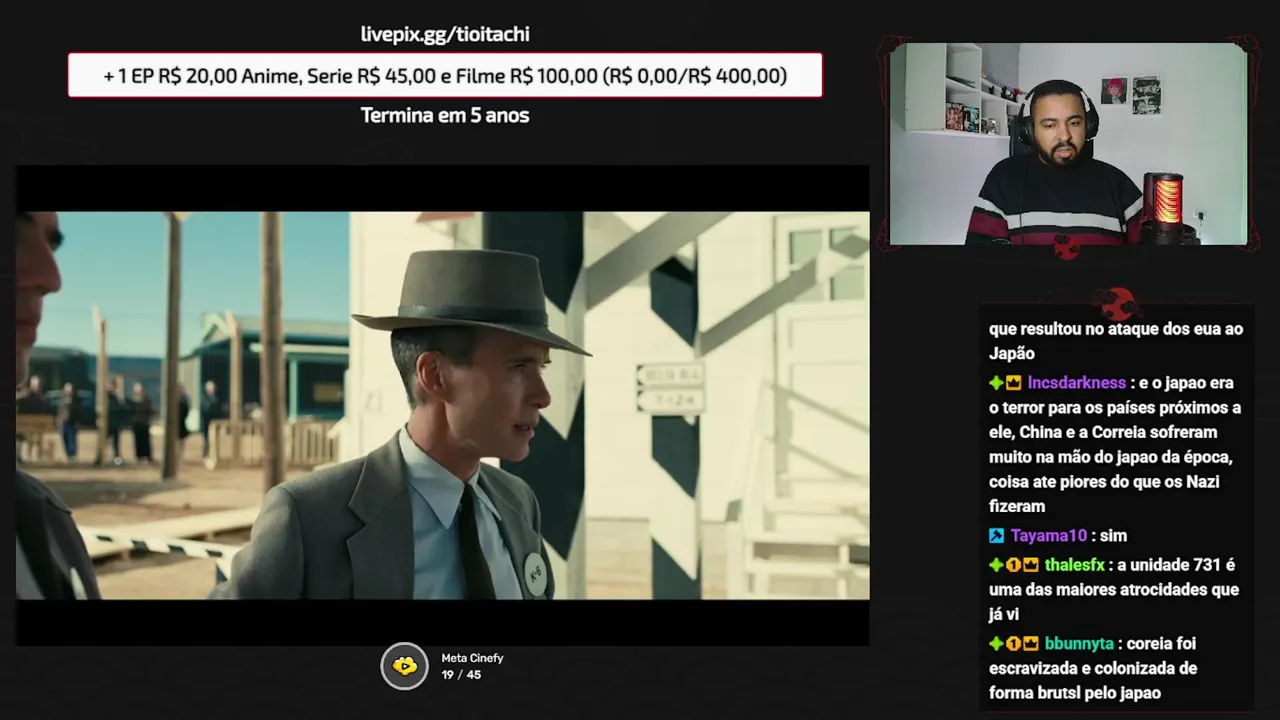
Task: Click the lncsdarkness username in chat
Action: coord(1076,383)
